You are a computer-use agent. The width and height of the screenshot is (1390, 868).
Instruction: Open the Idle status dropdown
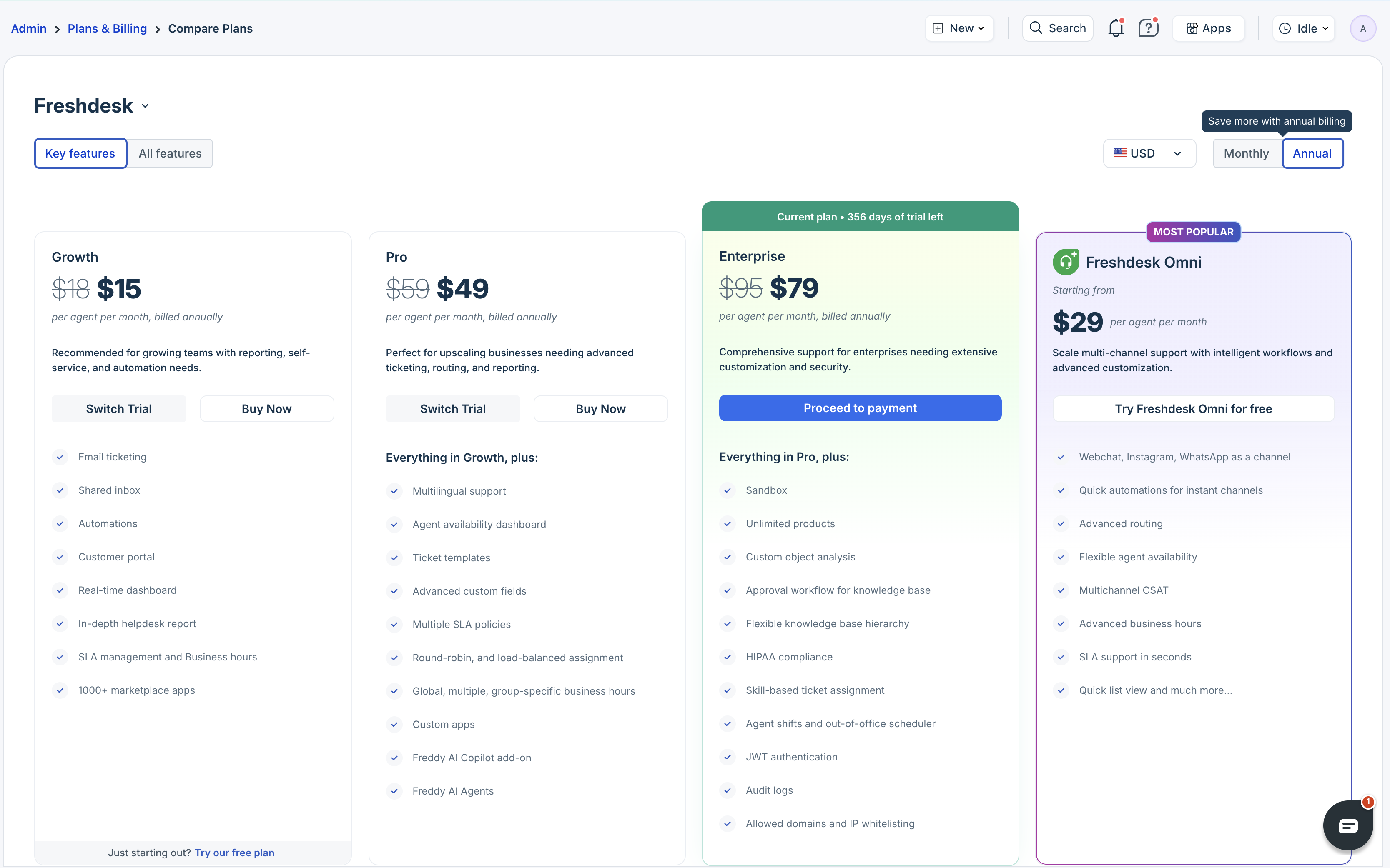pos(1304,28)
